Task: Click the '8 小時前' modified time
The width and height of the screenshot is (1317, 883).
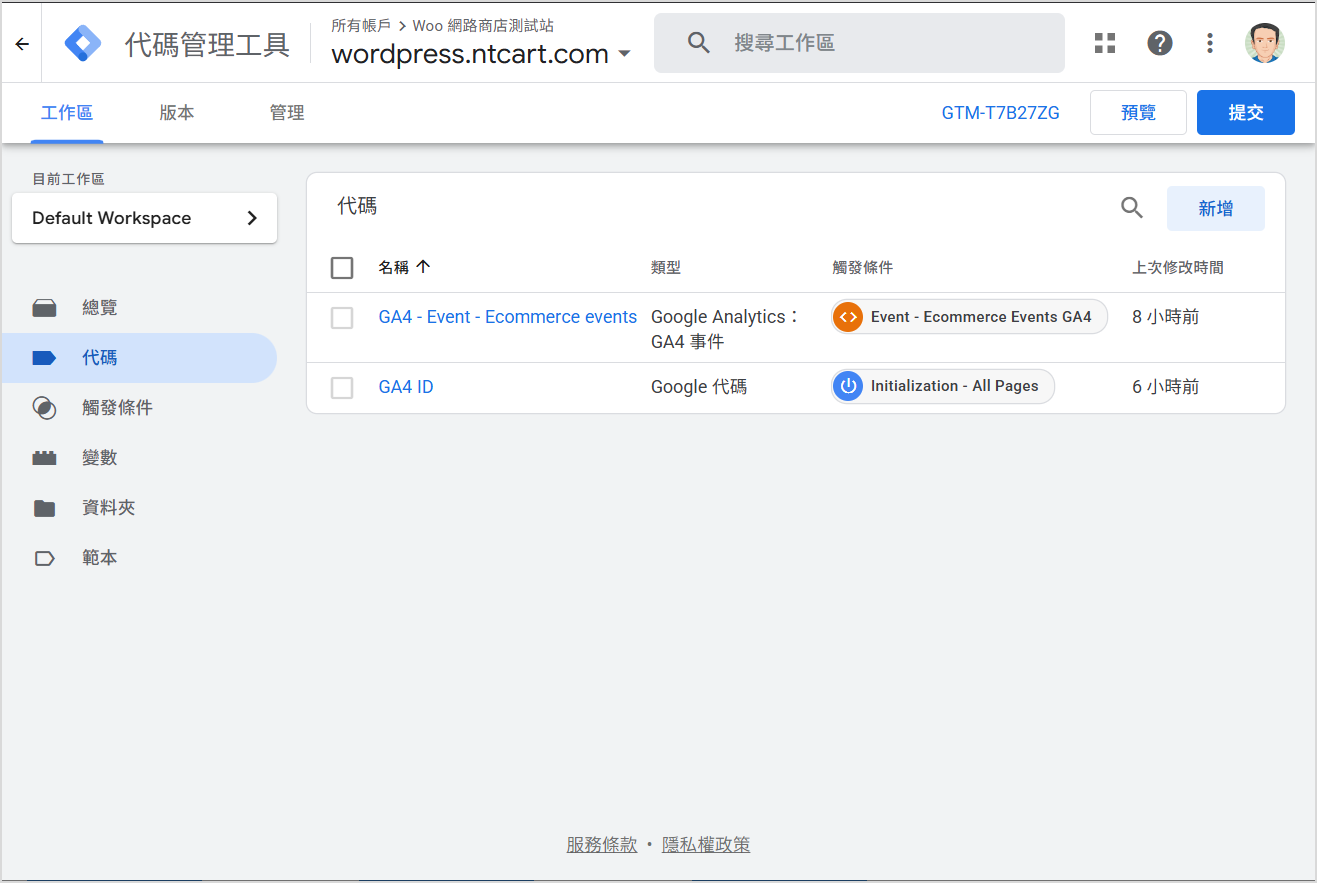Action: (x=1166, y=317)
